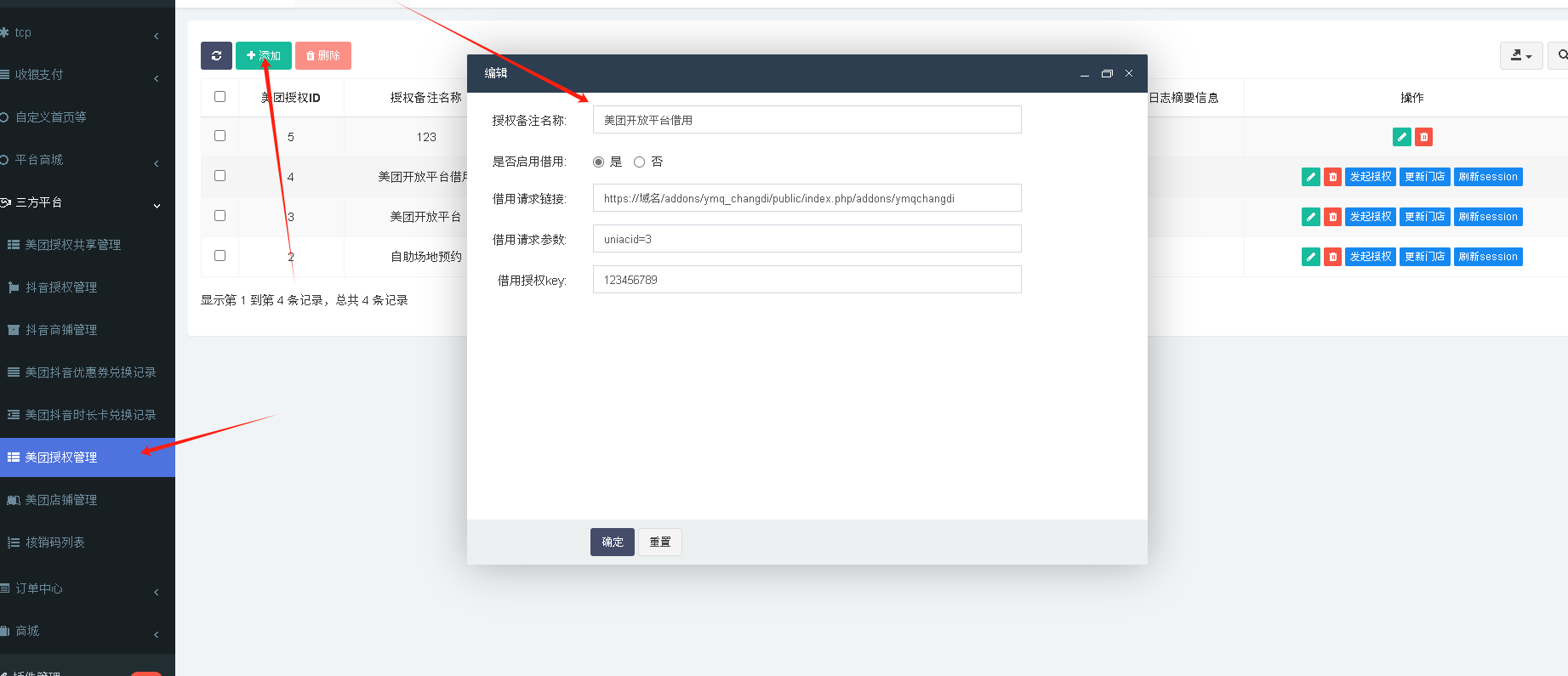Click the 确定 confirm button
1568x676 pixels.
point(613,542)
